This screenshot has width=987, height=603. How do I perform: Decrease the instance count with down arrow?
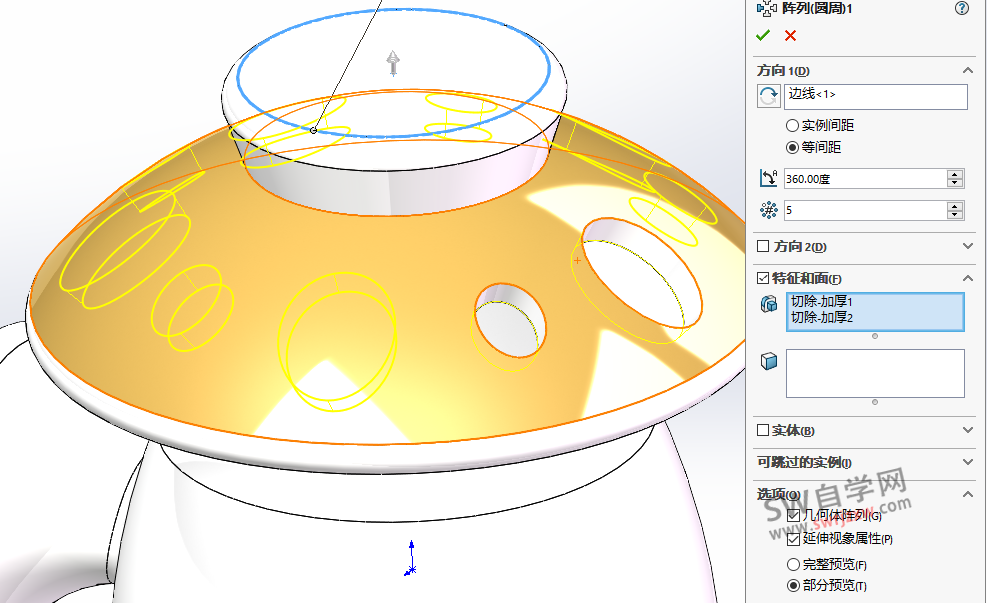955,215
